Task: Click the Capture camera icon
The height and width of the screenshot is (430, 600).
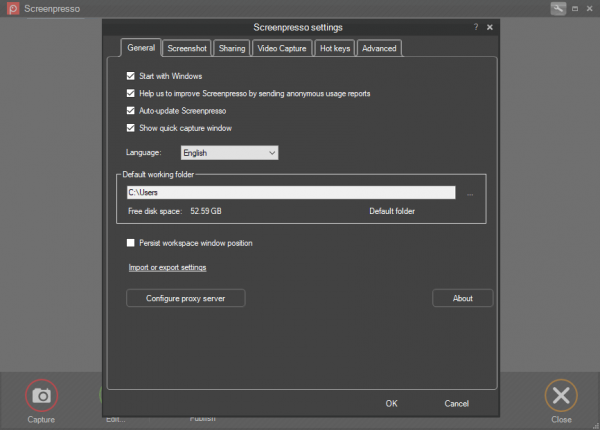Action: pyautogui.click(x=42, y=395)
